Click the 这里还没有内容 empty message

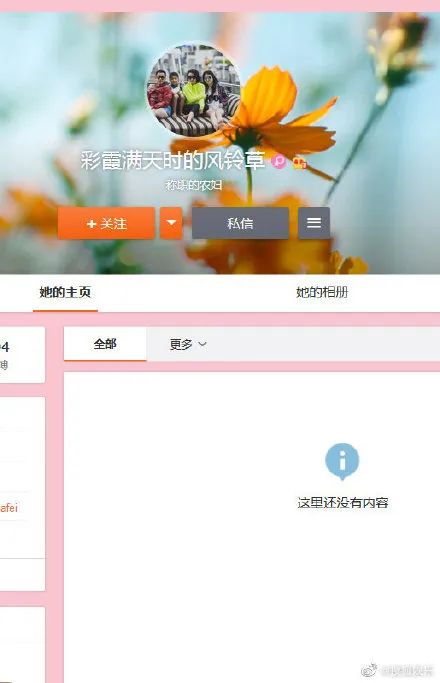tap(343, 503)
